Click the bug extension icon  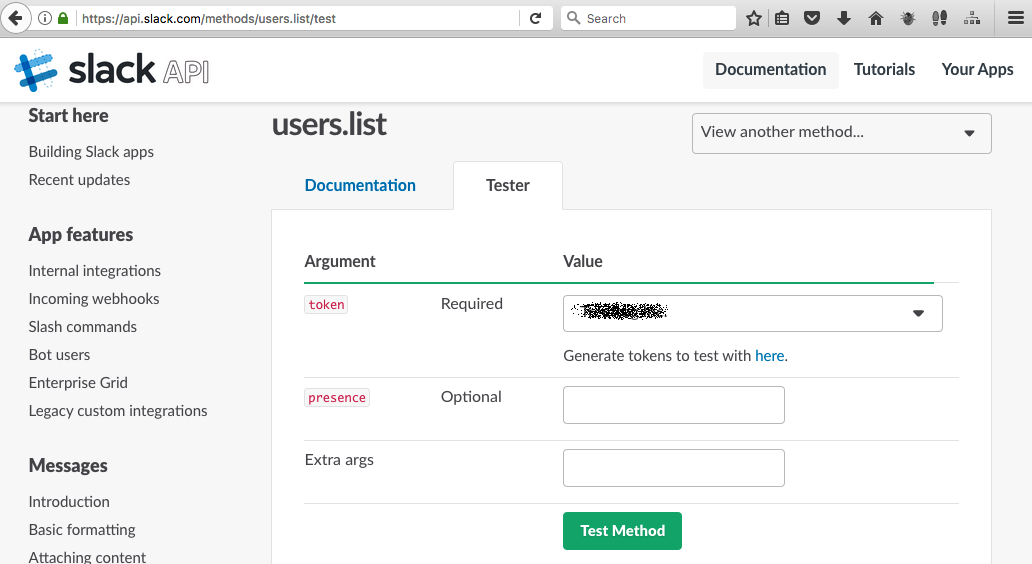pyautogui.click(x=908, y=18)
